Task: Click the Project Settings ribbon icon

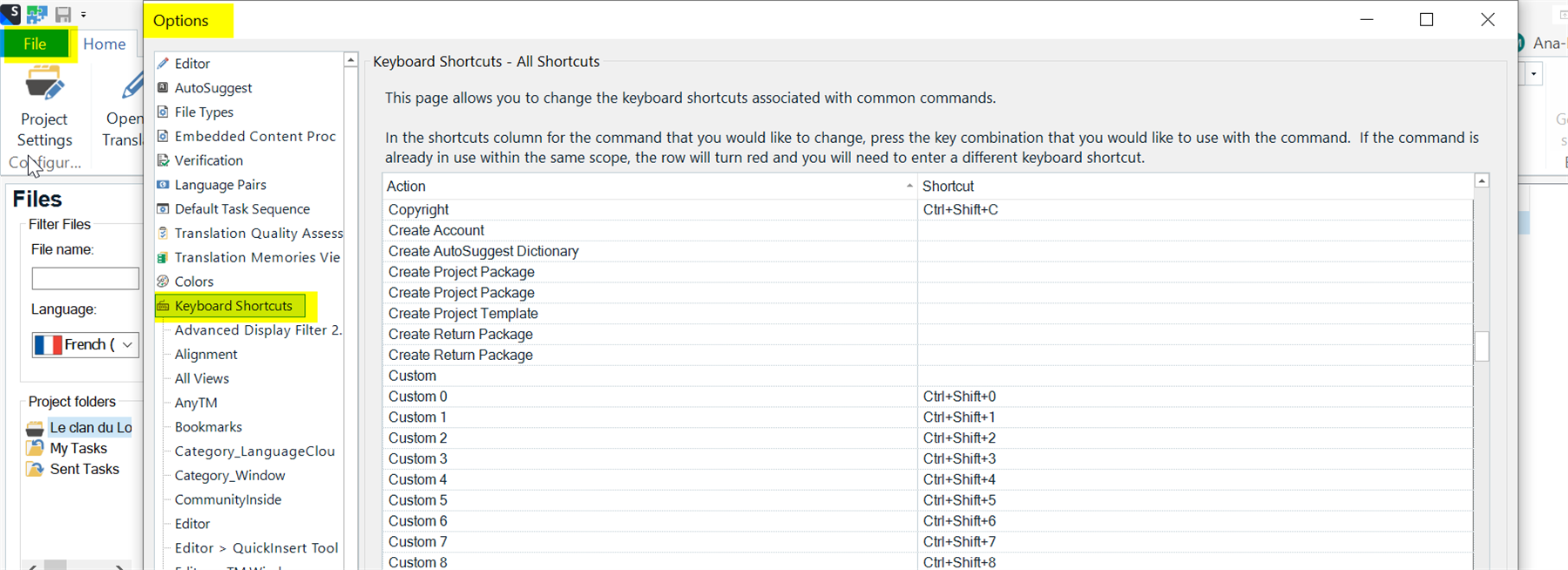Action: click(44, 85)
